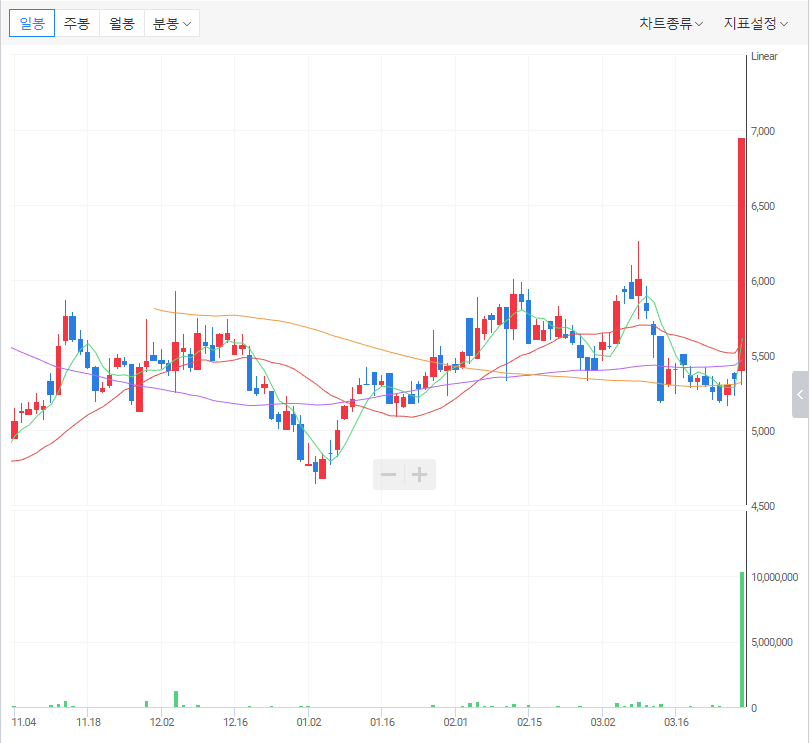Click the 03.16 date label

(x=676, y=722)
